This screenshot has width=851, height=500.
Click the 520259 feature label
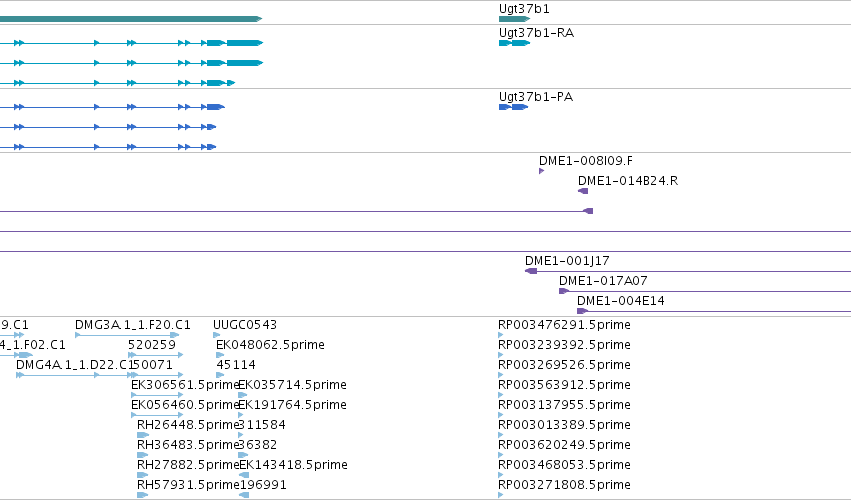pos(152,345)
